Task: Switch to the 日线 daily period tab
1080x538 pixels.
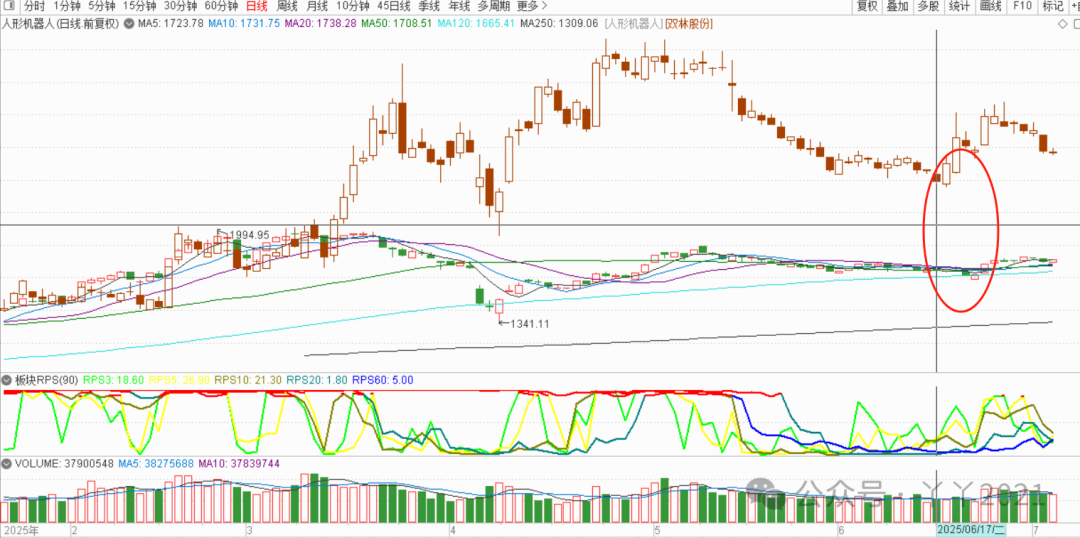Action: (x=256, y=6)
